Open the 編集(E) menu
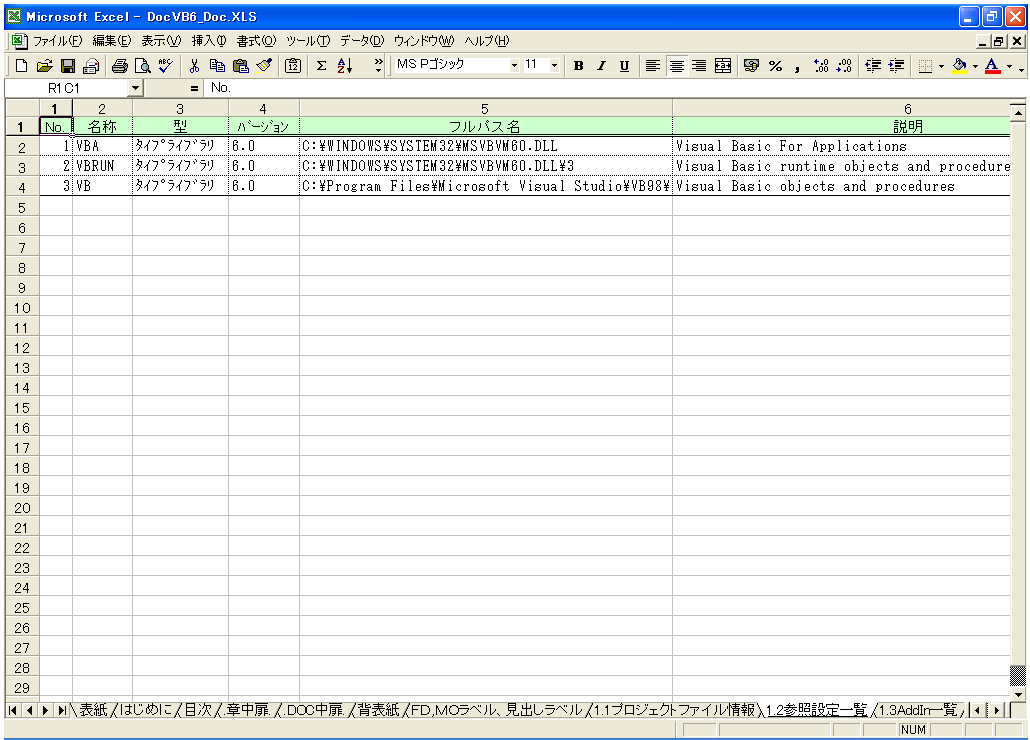 click(x=111, y=41)
